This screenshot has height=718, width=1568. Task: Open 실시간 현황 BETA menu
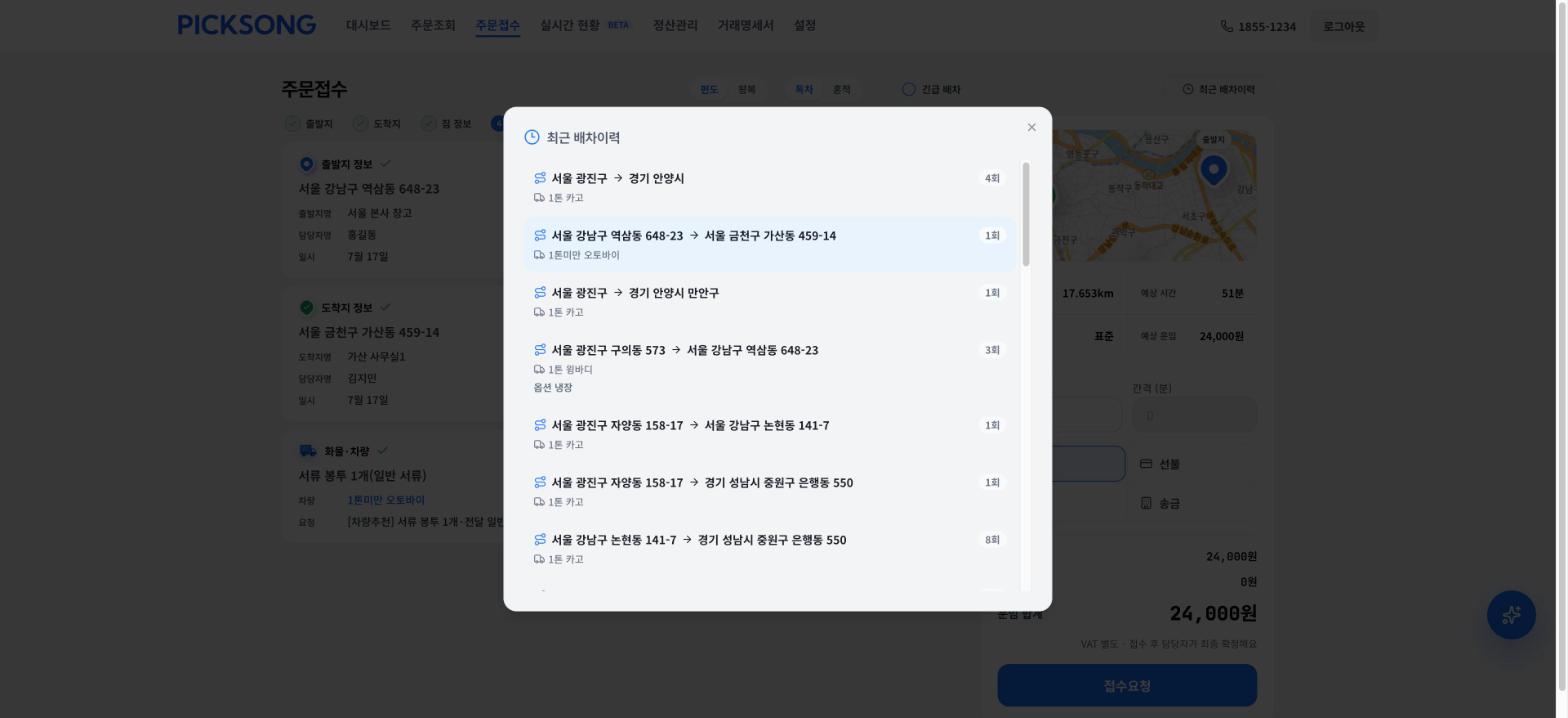(x=586, y=25)
